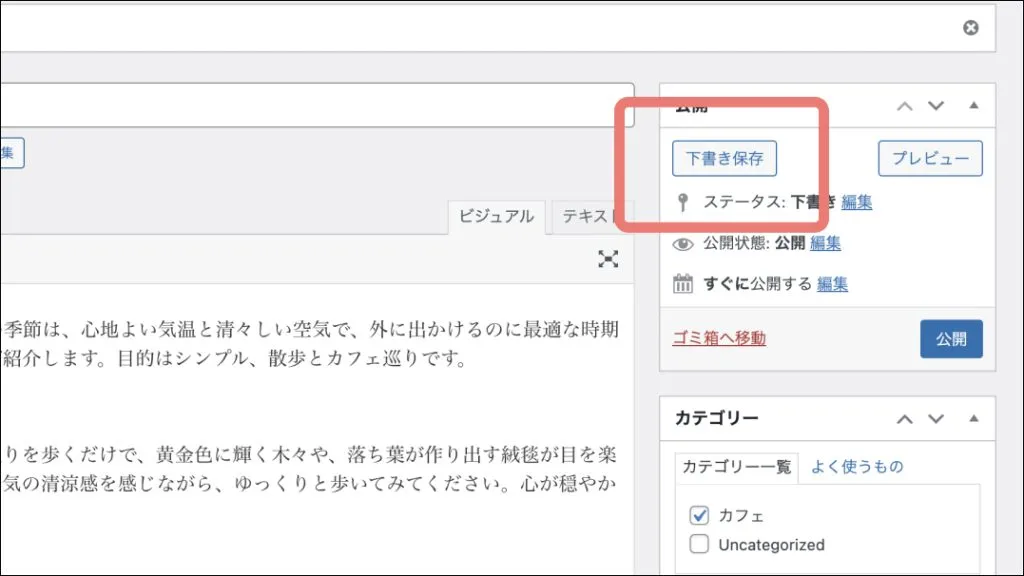Switch editor to ビジュアル tab
The height and width of the screenshot is (576, 1024).
(496, 217)
